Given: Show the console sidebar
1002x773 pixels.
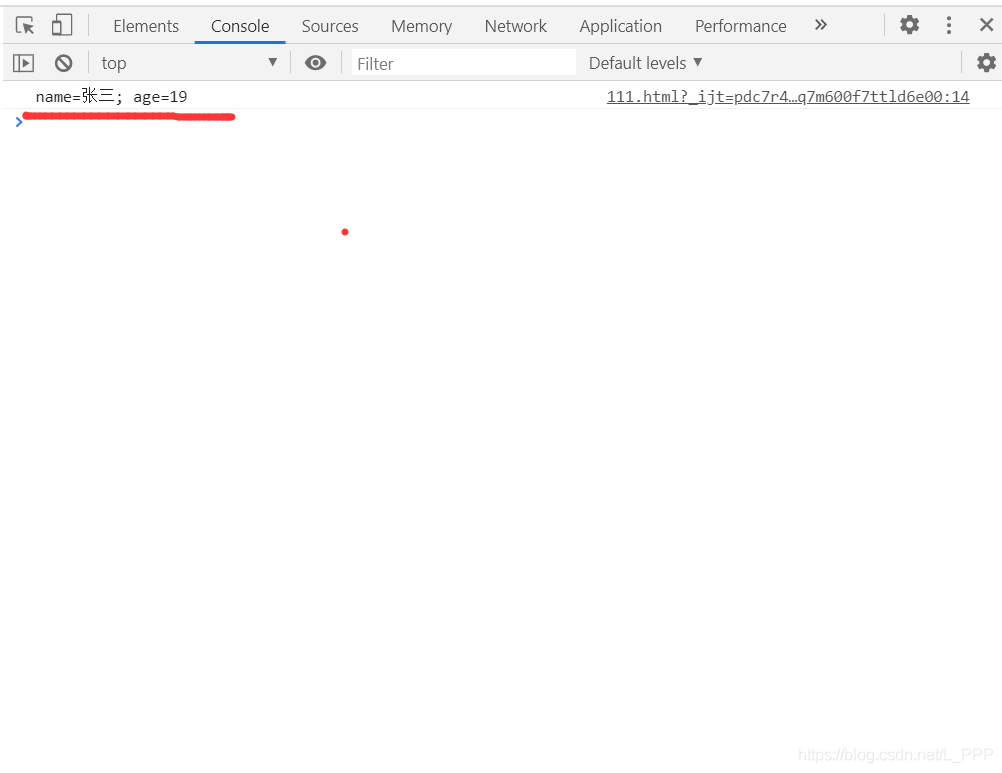Looking at the screenshot, I should [24, 63].
